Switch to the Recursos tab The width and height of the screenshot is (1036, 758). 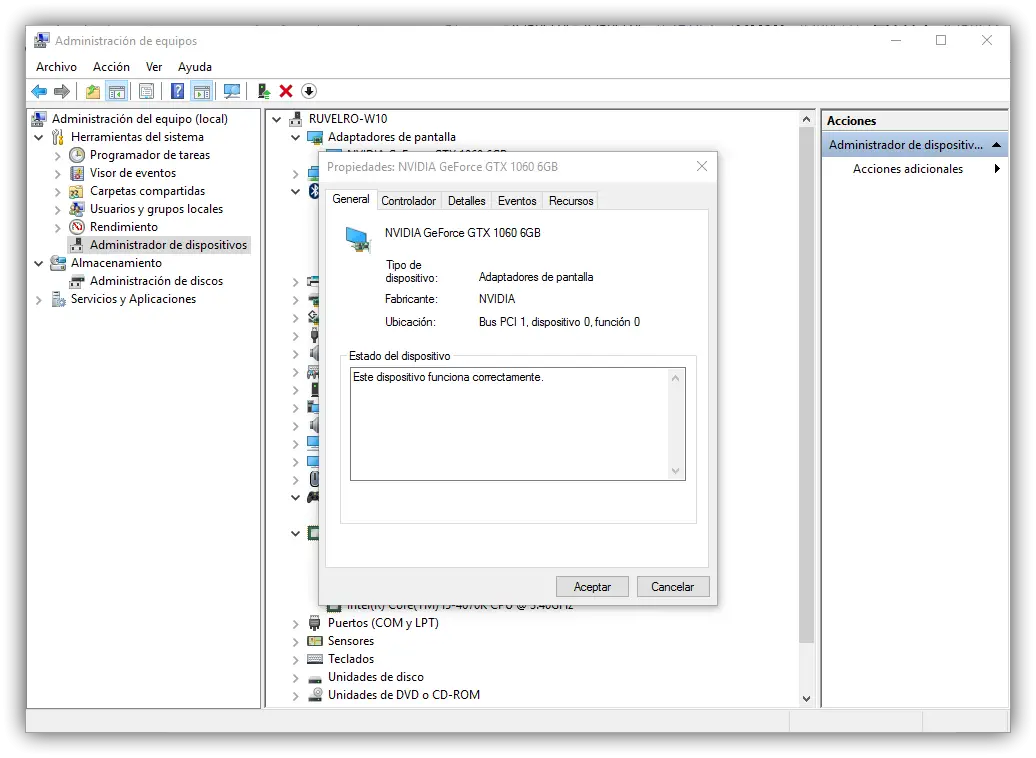click(571, 201)
